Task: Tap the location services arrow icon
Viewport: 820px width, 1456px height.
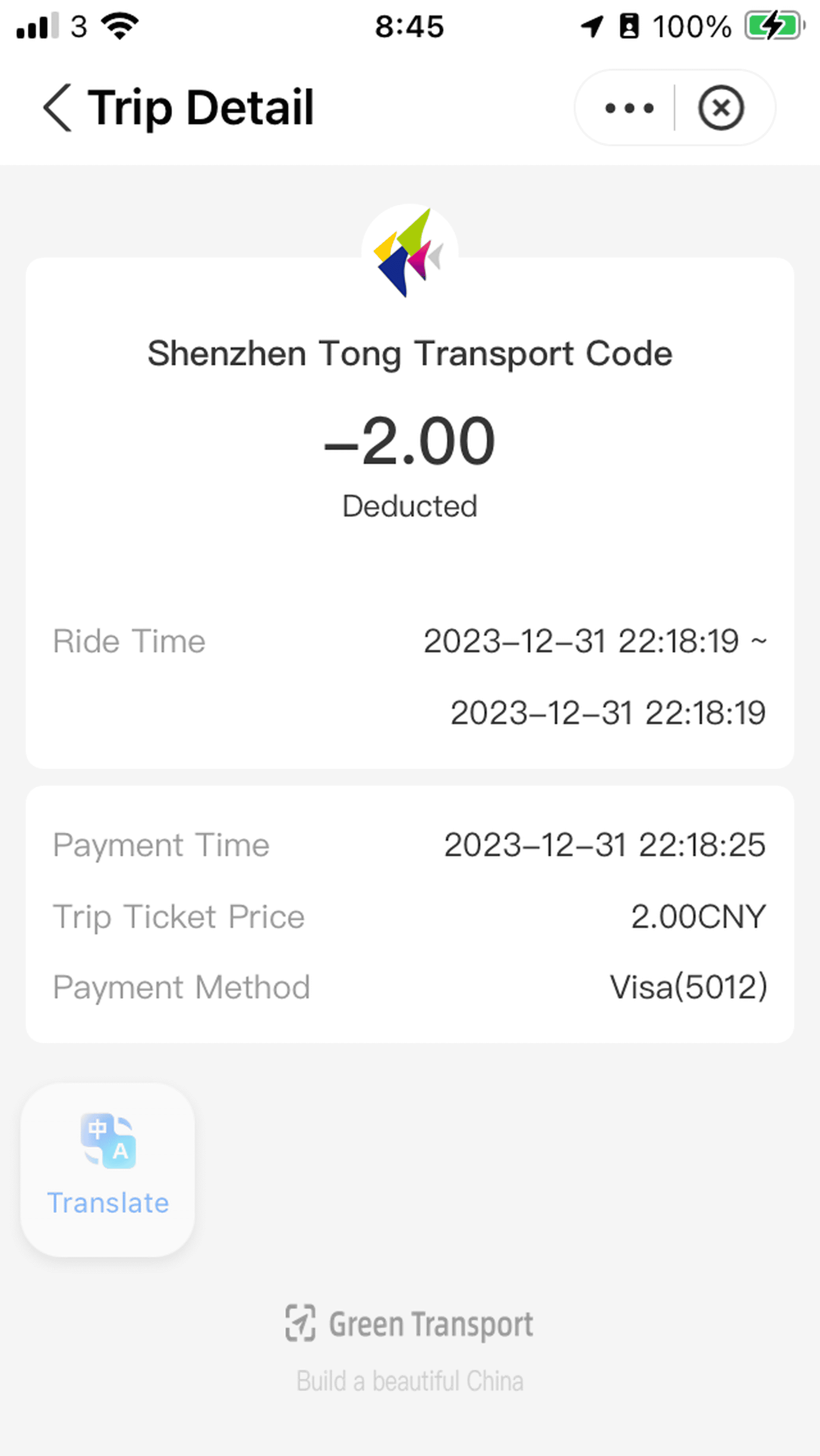Action: point(592,26)
